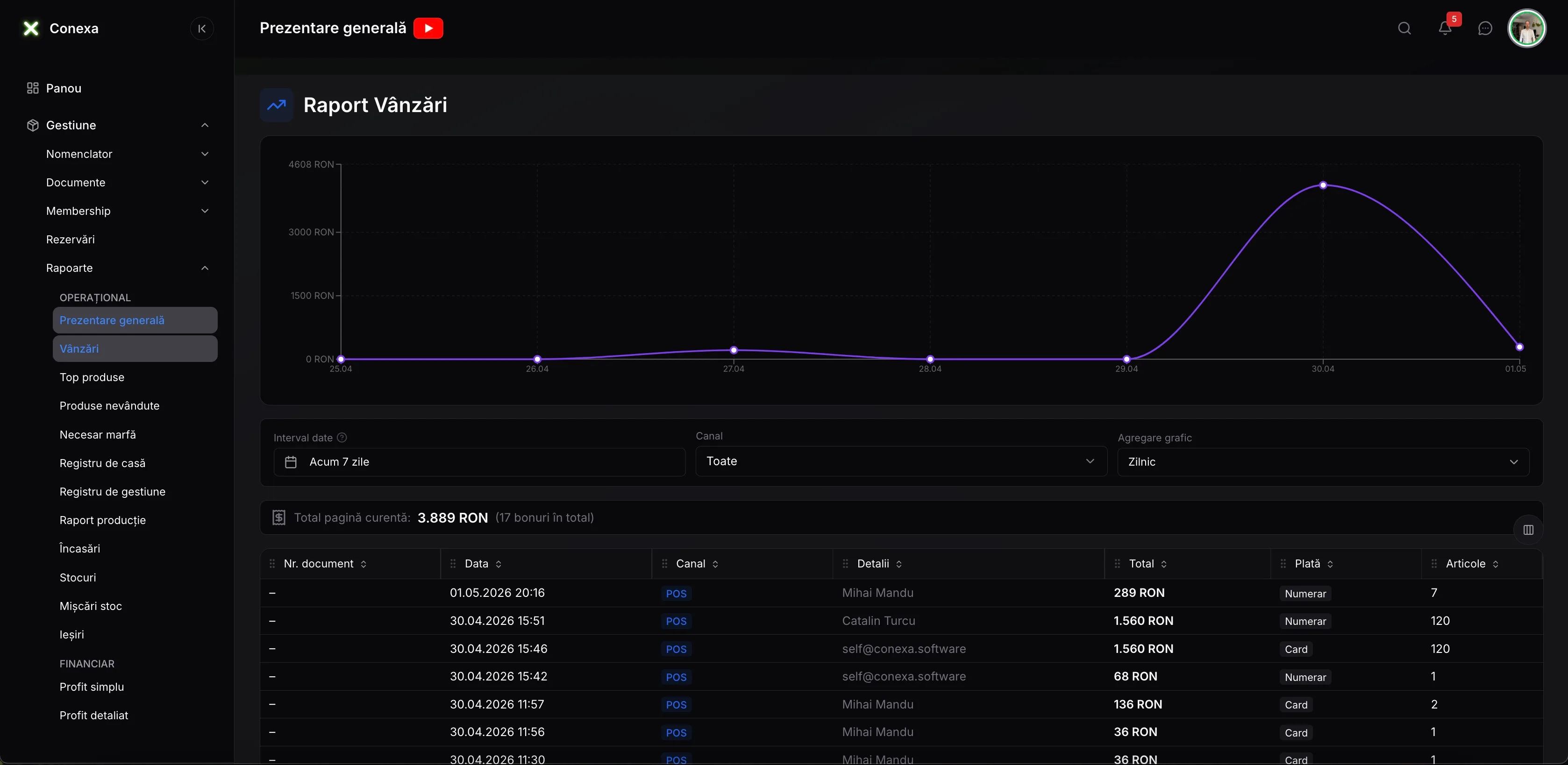Click the Conexa logo icon

[x=31, y=28]
